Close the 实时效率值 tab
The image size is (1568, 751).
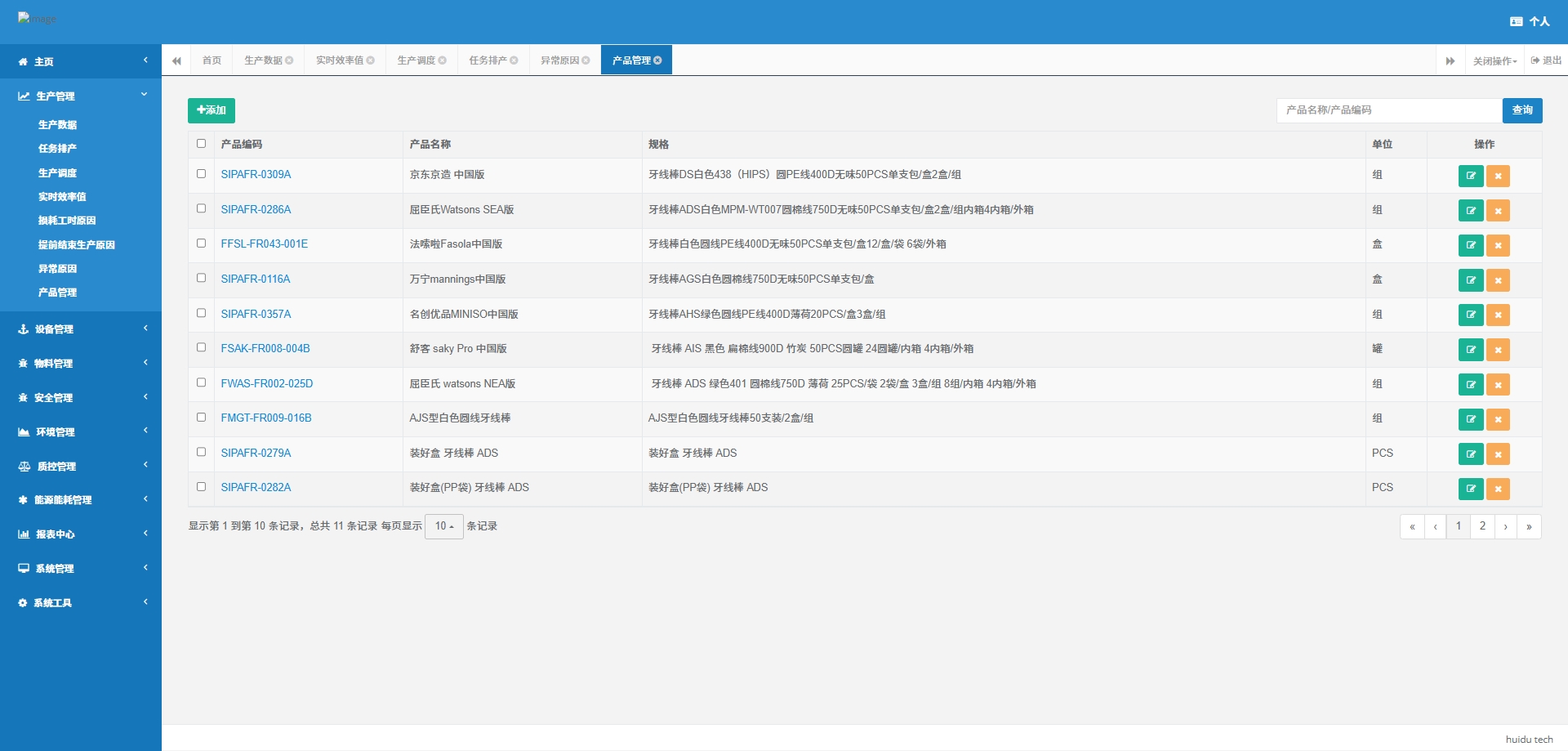pos(371,60)
